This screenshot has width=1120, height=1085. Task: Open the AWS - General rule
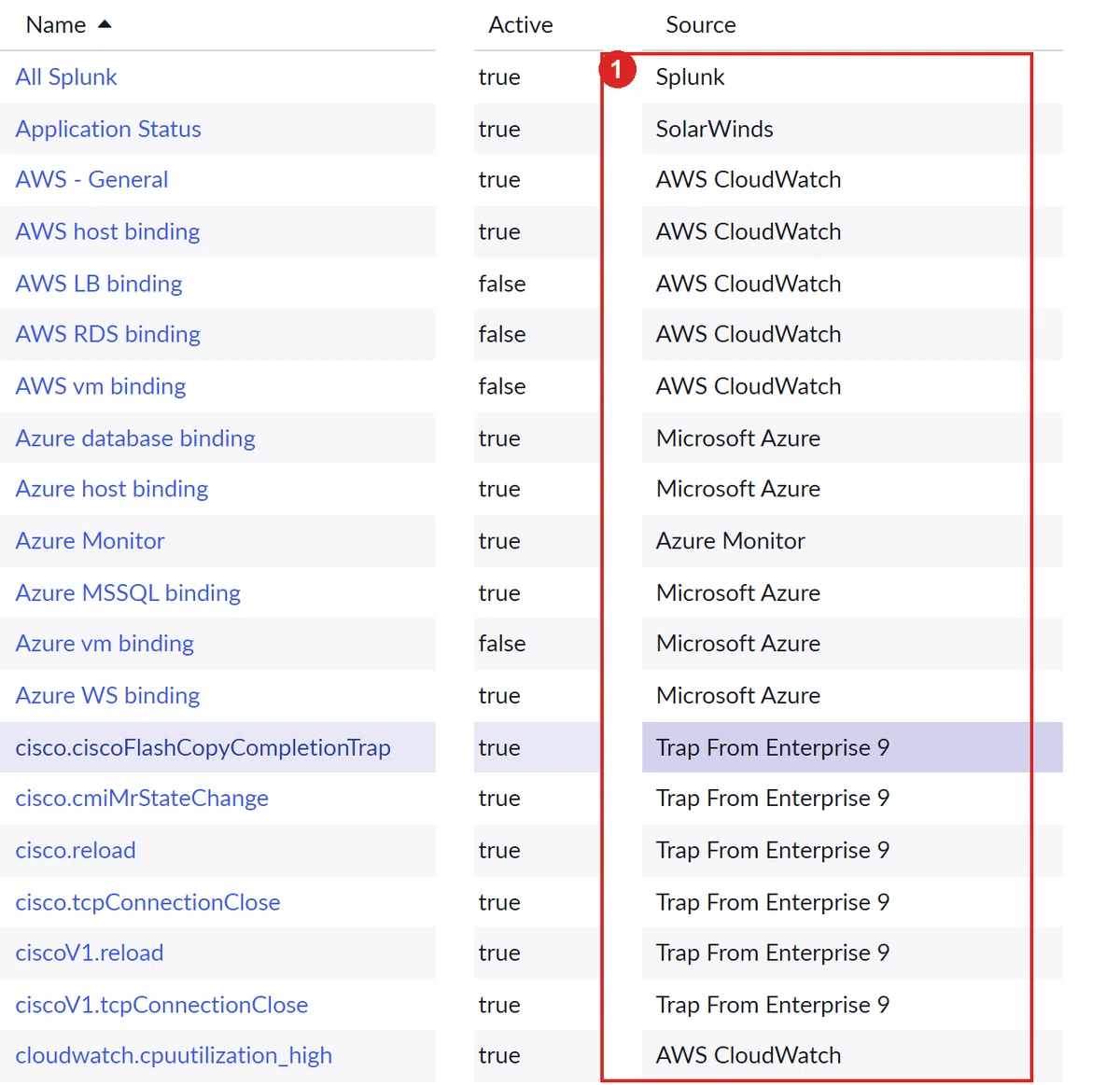pyautogui.click(x=91, y=179)
